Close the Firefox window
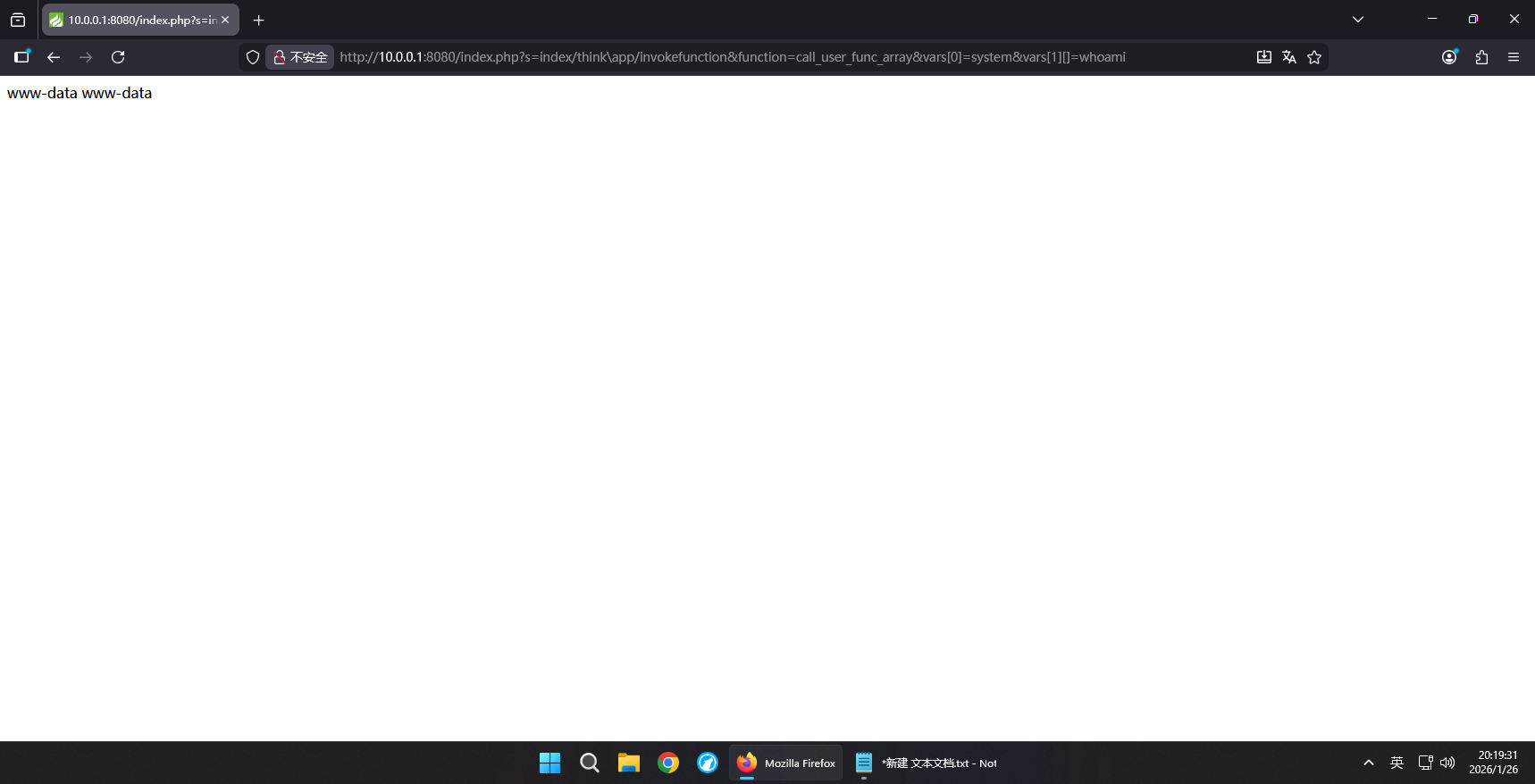 [x=1514, y=19]
